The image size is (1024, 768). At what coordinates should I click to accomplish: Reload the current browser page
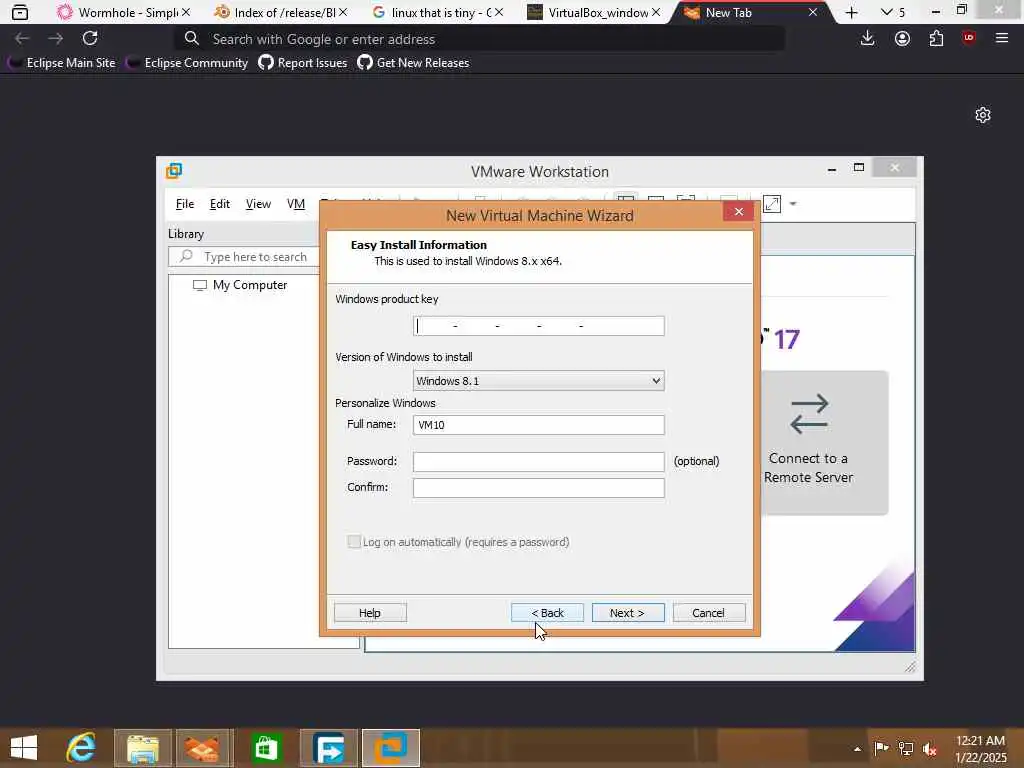coord(90,39)
